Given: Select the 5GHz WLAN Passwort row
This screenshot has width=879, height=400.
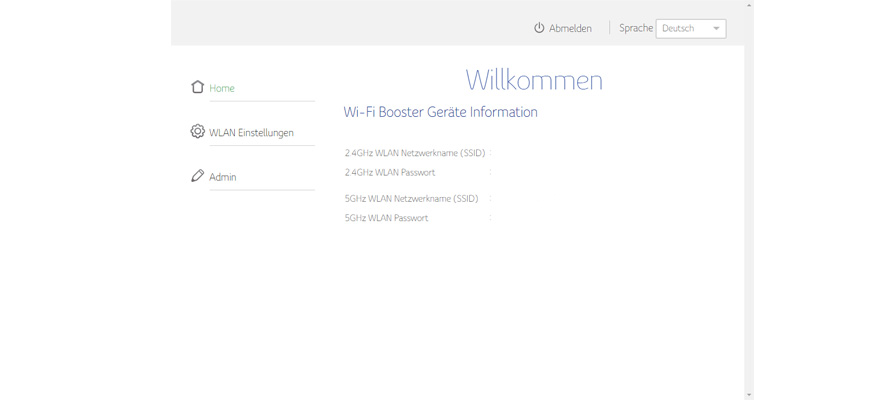Looking at the screenshot, I should (386, 217).
